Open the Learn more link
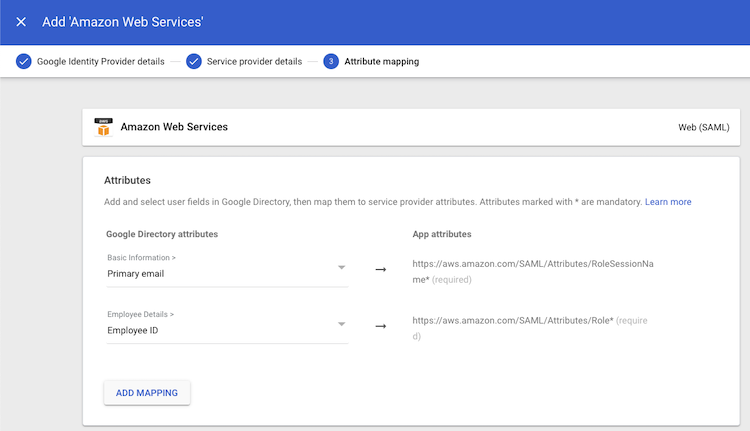 (668, 202)
